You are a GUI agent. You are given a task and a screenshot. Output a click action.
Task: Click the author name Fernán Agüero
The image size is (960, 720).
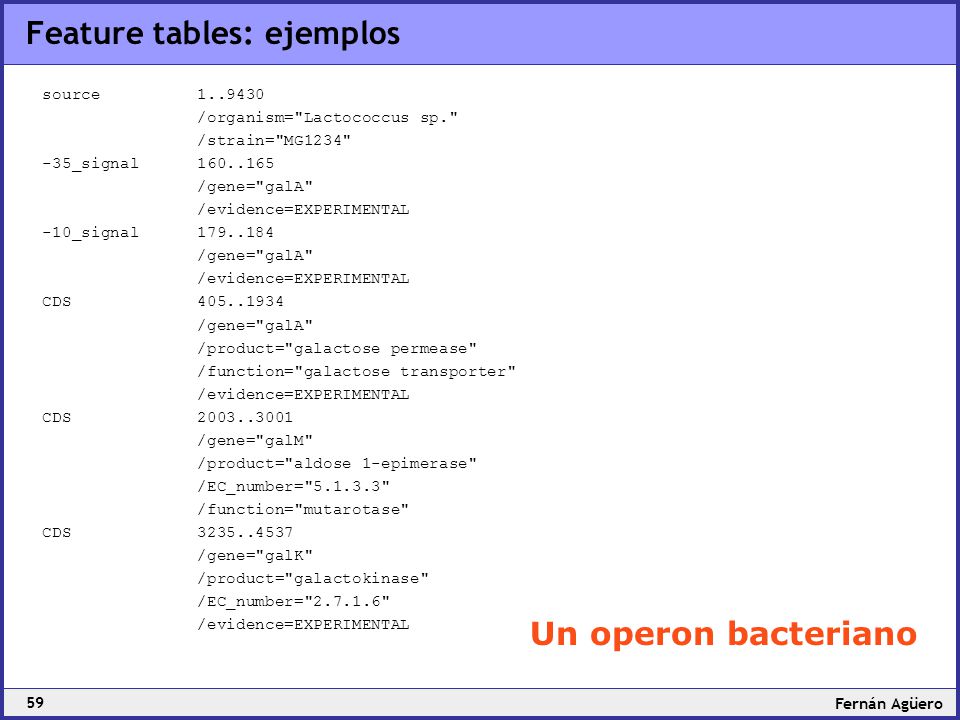click(888, 703)
